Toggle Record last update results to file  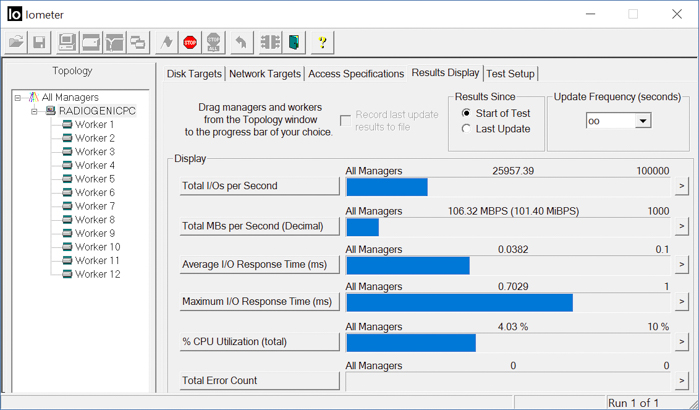[346, 120]
